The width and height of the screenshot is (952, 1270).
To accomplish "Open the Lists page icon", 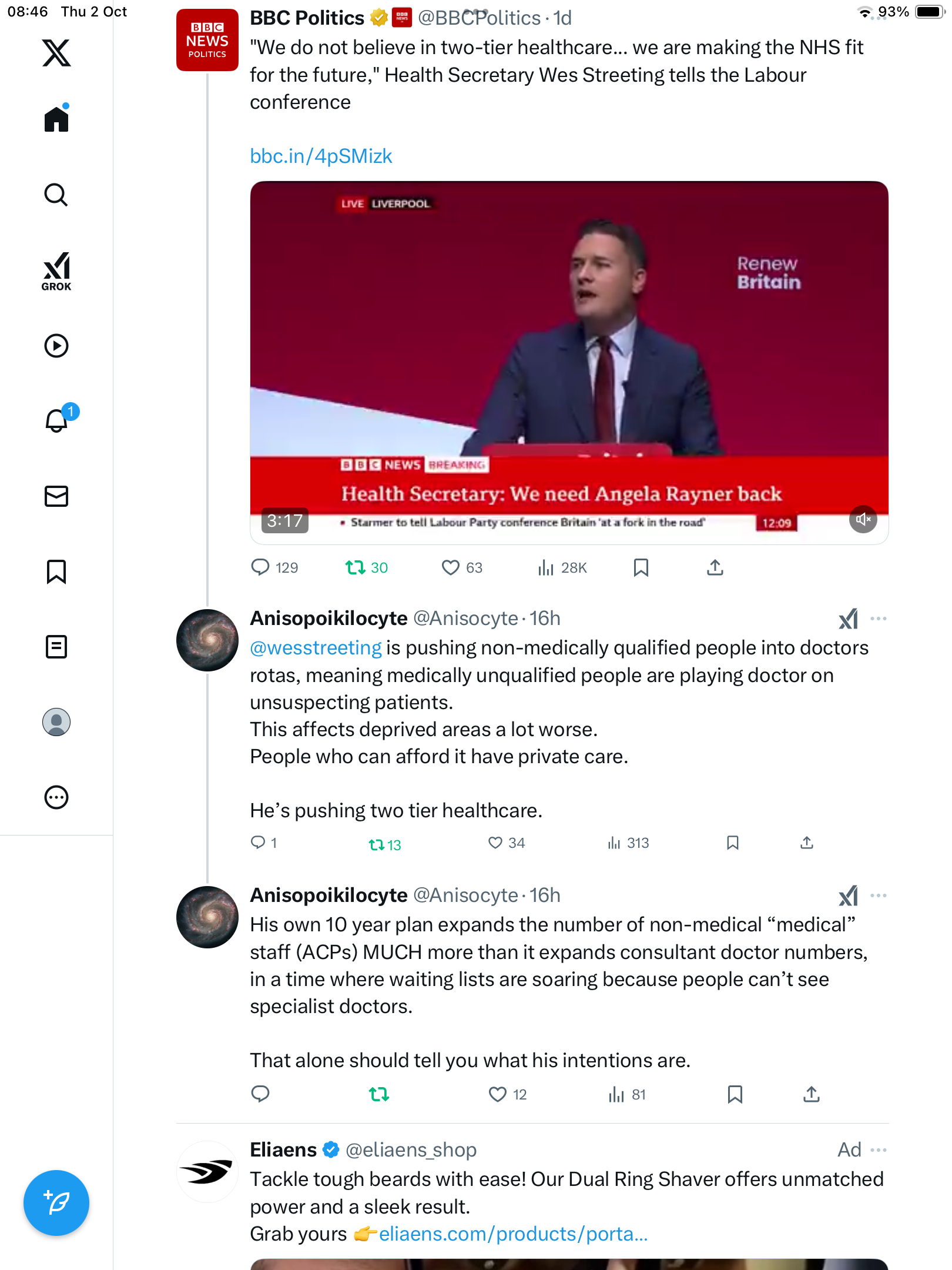I will click(x=56, y=647).
